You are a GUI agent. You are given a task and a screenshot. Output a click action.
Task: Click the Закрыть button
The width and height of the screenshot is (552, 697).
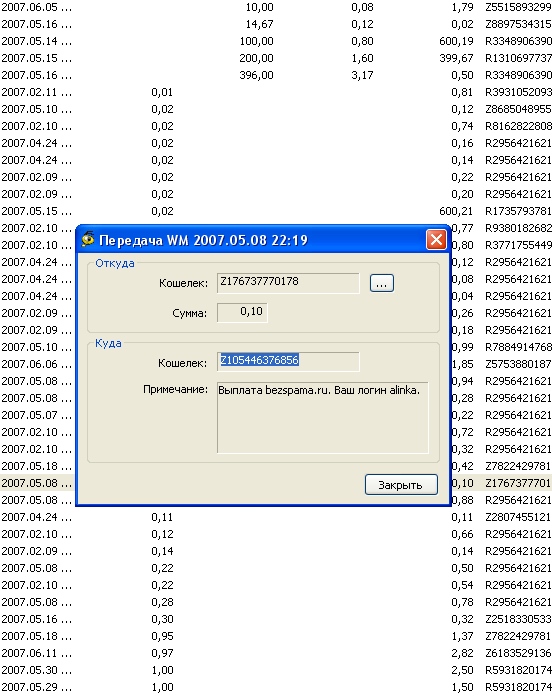pyautogui.click(x=401, y=485)
